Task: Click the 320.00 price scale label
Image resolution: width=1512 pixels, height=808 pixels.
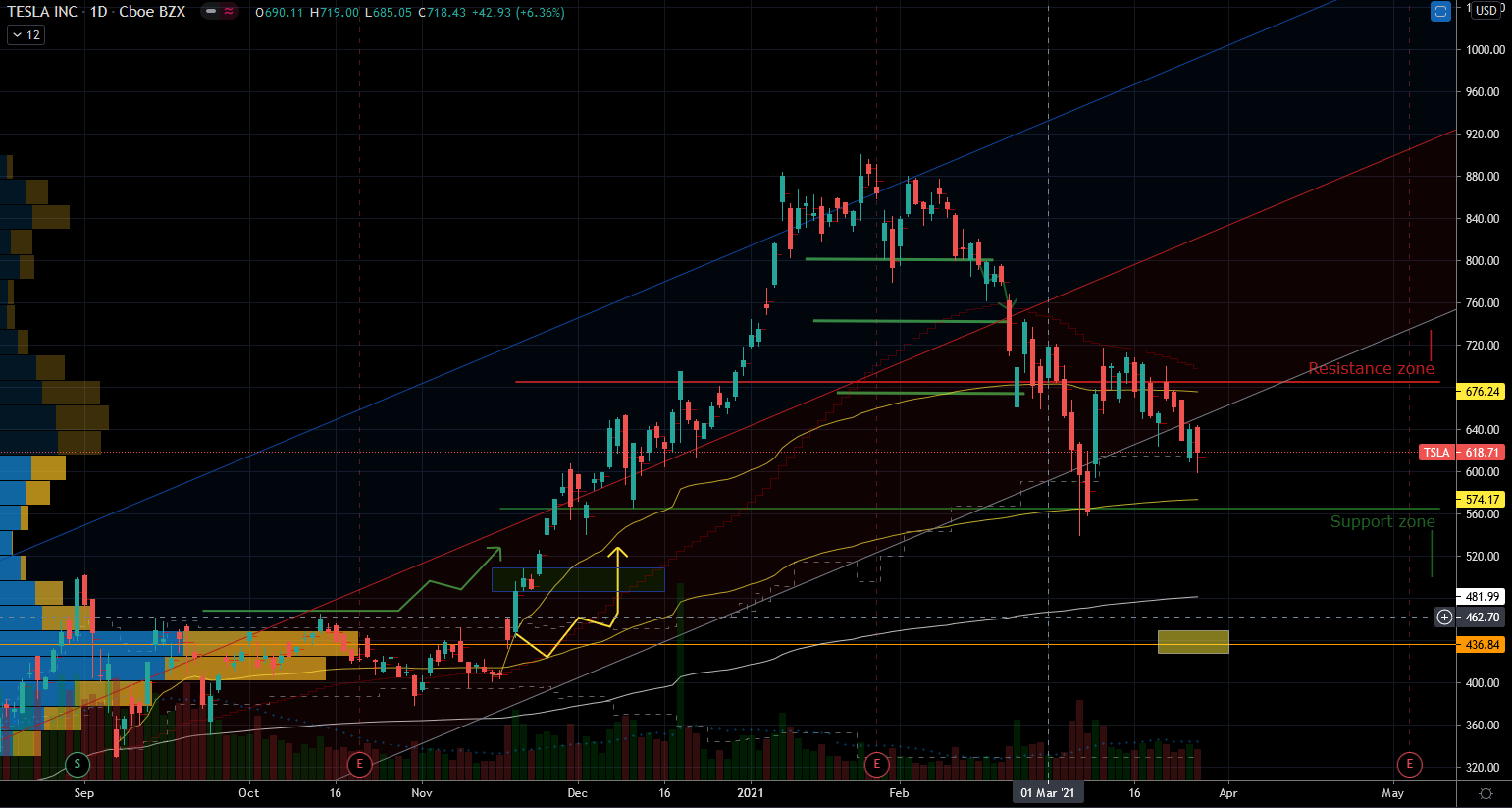Action: 1483,768
